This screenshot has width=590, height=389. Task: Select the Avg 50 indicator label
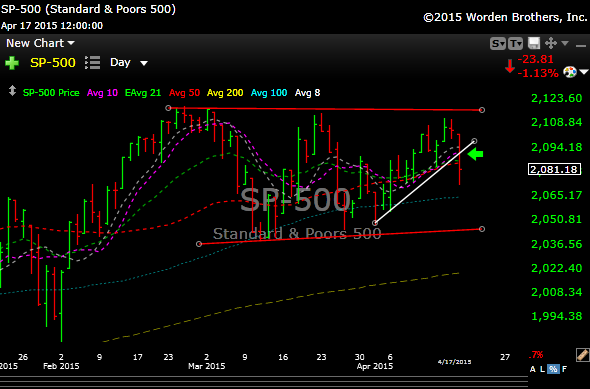(184, 93)
